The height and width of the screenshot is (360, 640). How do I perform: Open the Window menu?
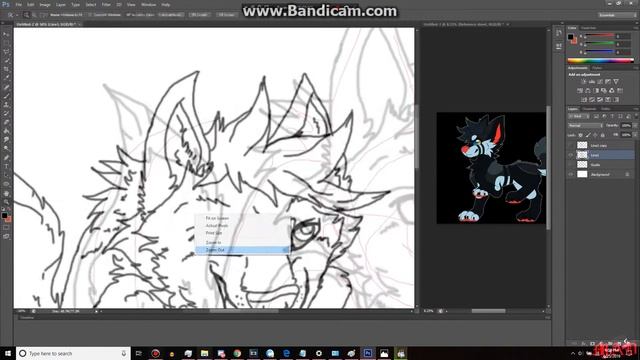[148, 4]
